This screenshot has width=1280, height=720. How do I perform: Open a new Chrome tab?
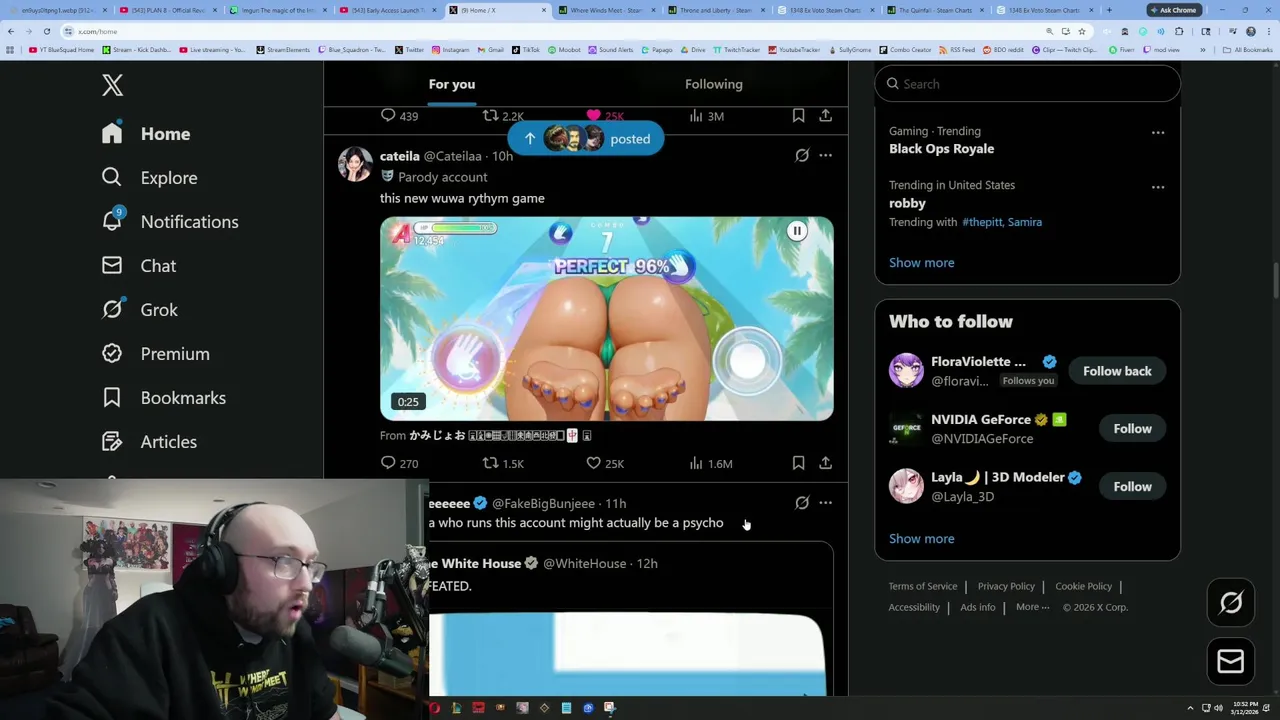pos(1108,10)
